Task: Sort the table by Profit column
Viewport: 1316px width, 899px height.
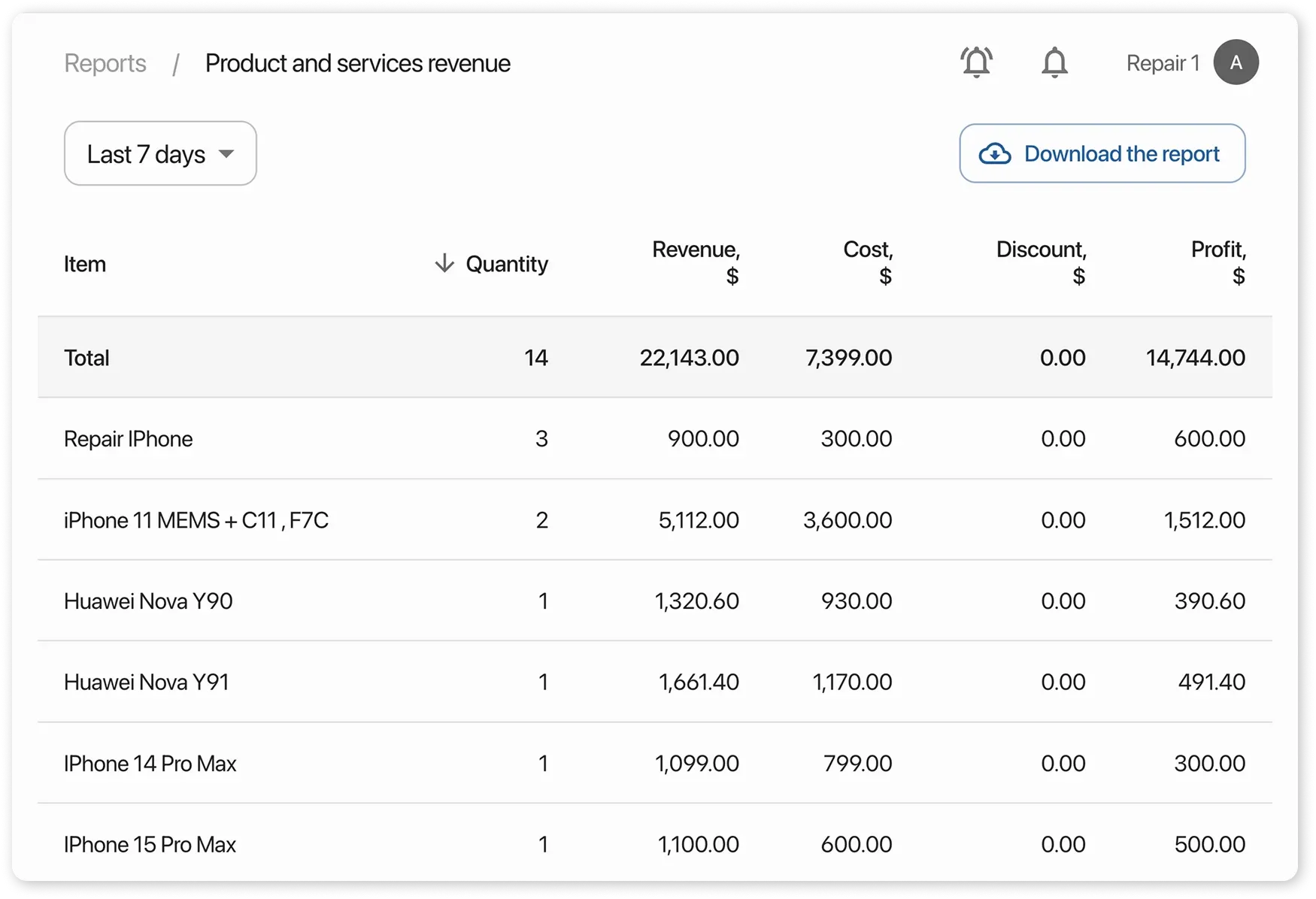Action: (1217, 262)
